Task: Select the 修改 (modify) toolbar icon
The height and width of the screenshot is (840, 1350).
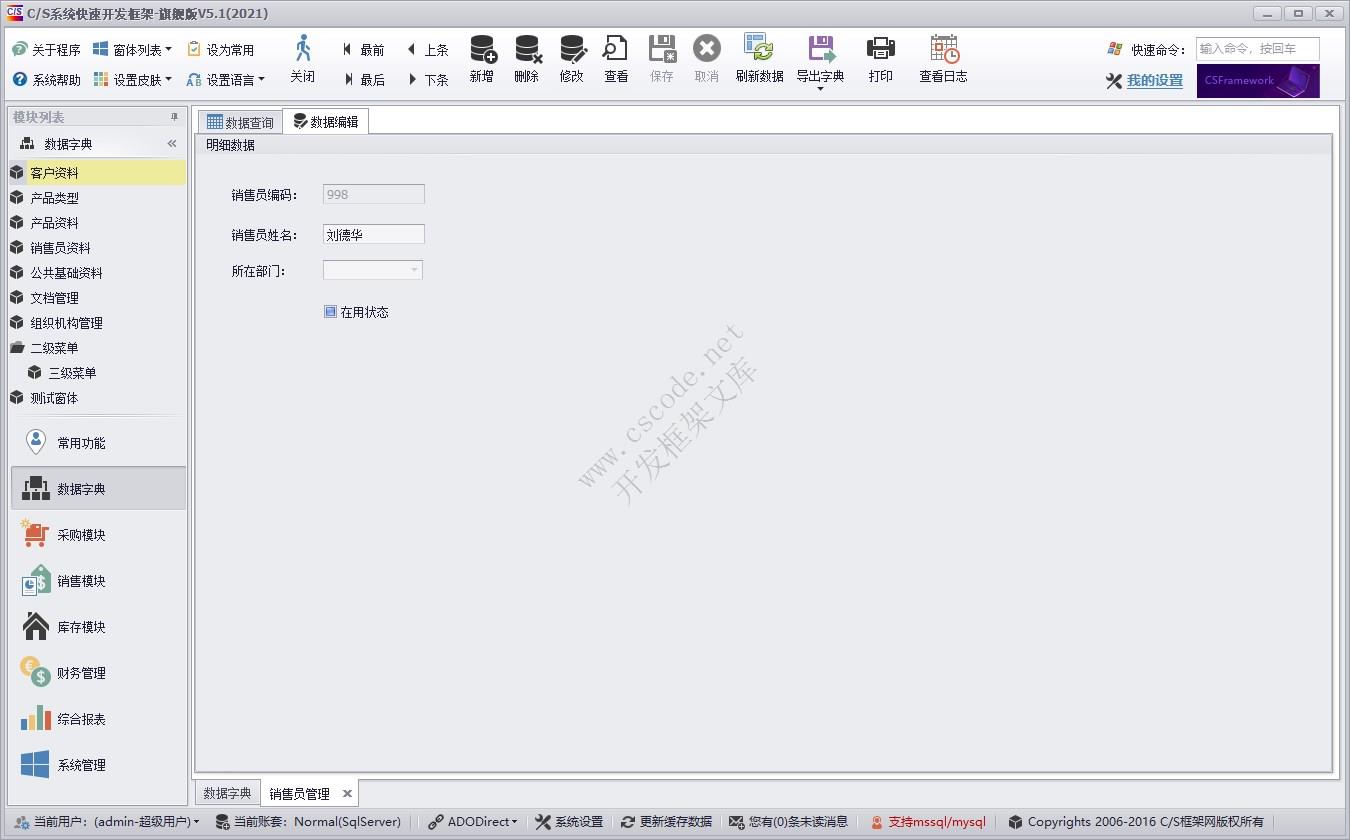Action: pyautogui.click(x=571, y=58)
